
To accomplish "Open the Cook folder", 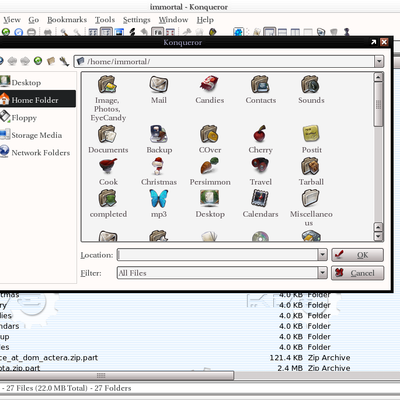I will click(108, 166).
